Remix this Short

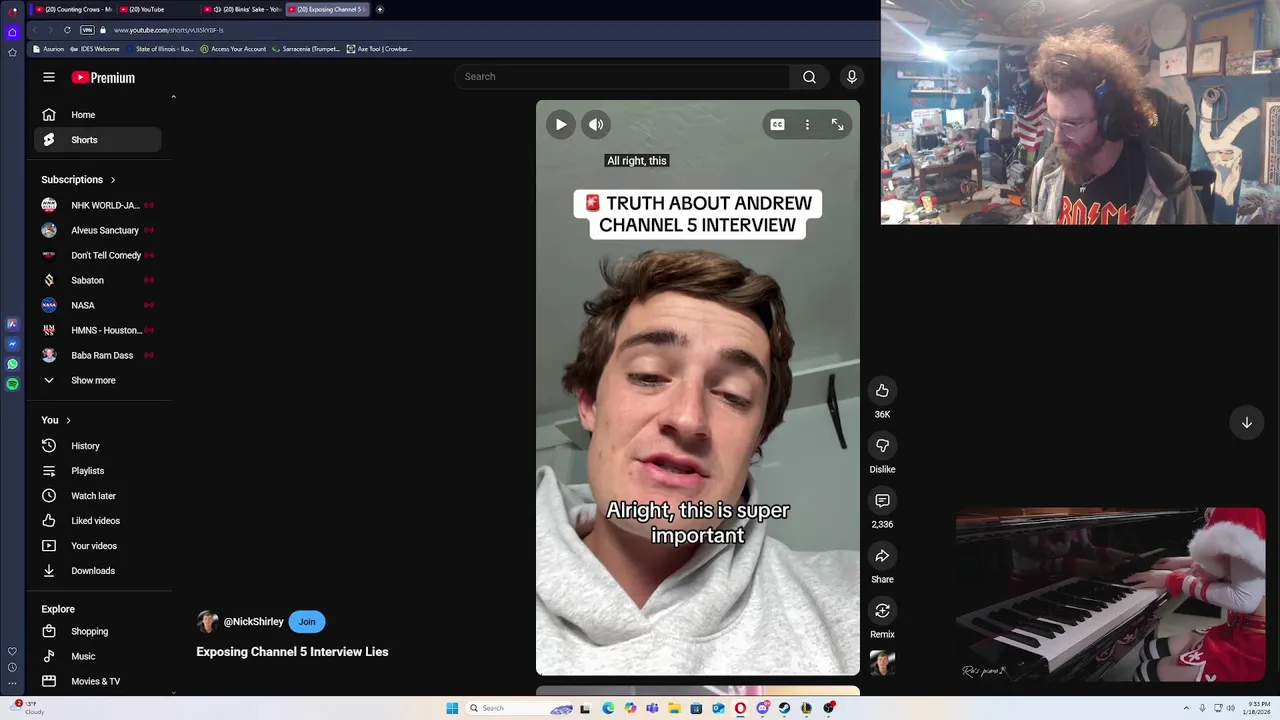(x=882, y=611)
